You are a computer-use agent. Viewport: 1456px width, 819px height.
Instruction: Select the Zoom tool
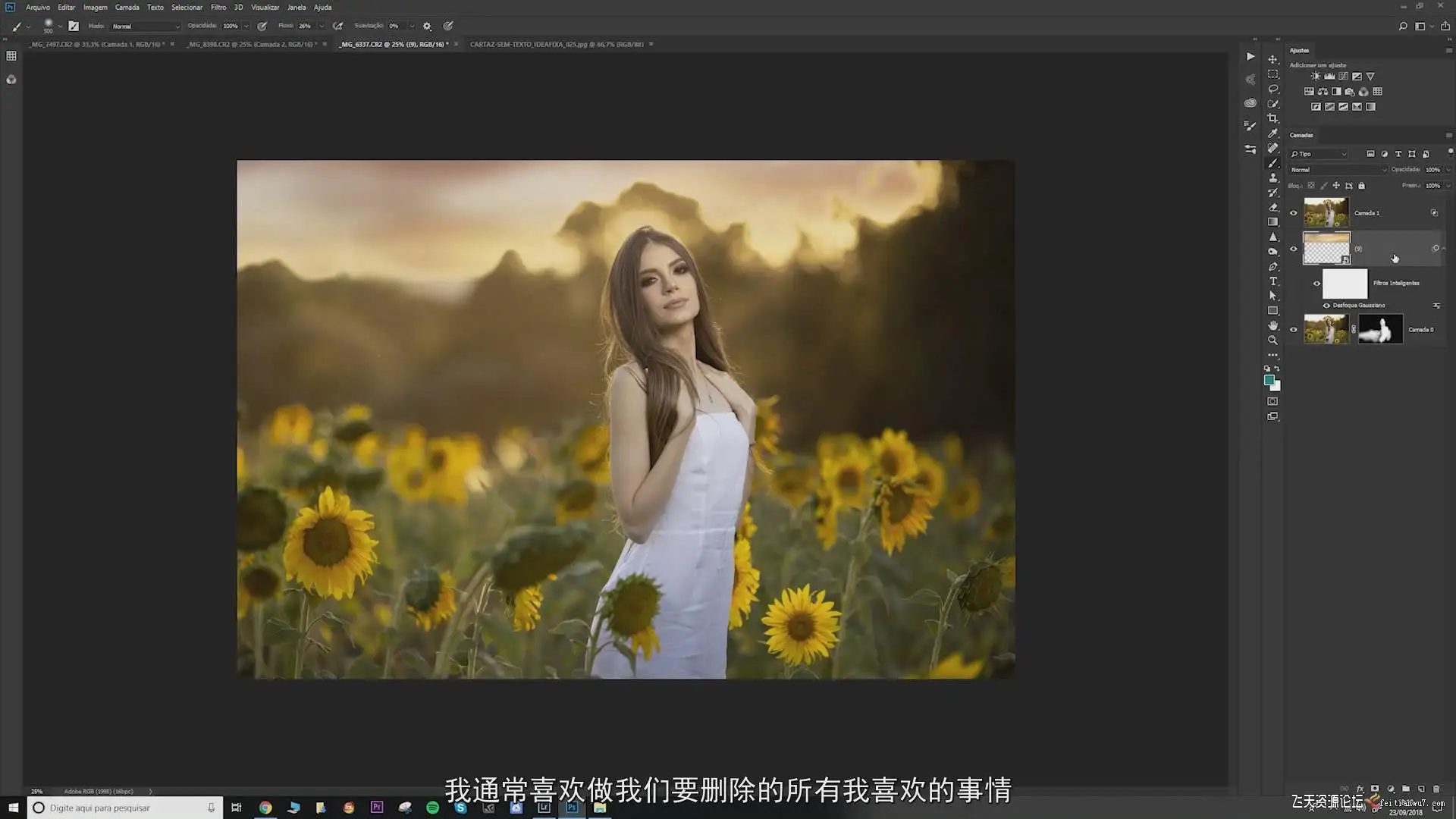point(1273,340)
